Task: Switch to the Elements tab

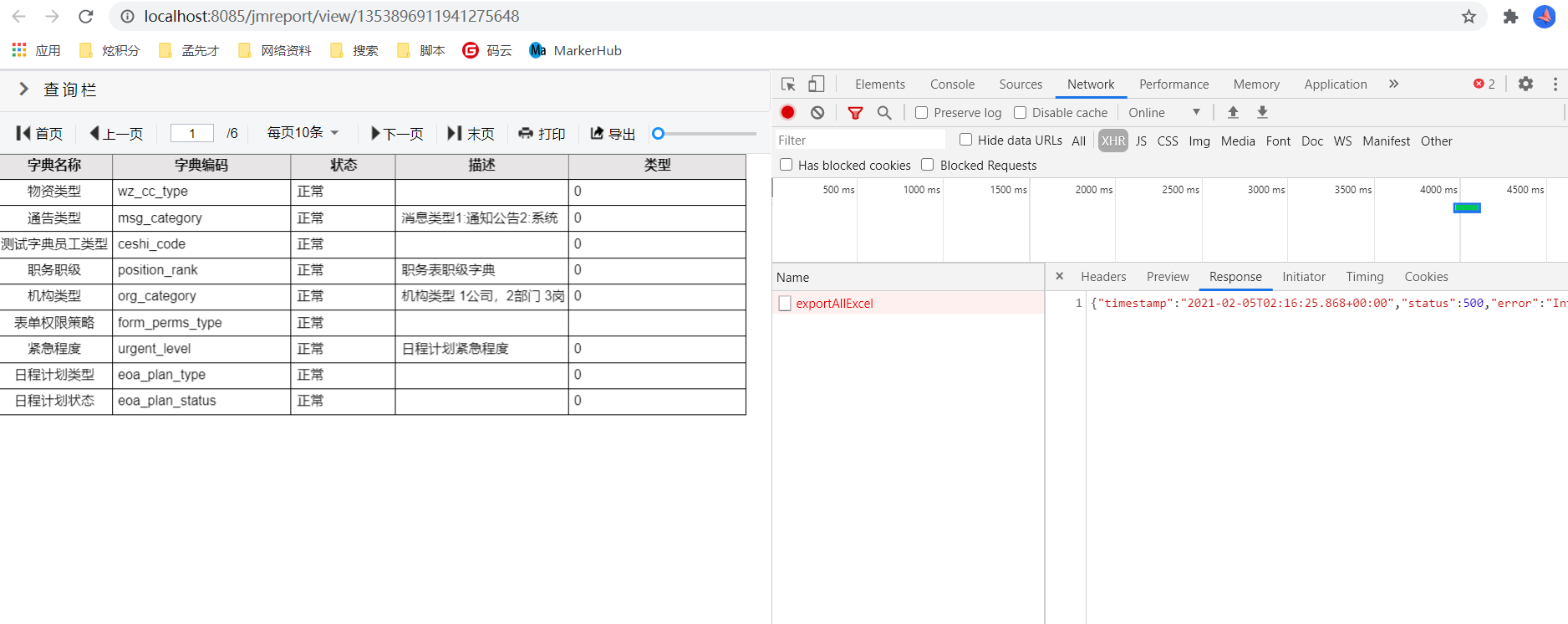Action: [879, 84]
